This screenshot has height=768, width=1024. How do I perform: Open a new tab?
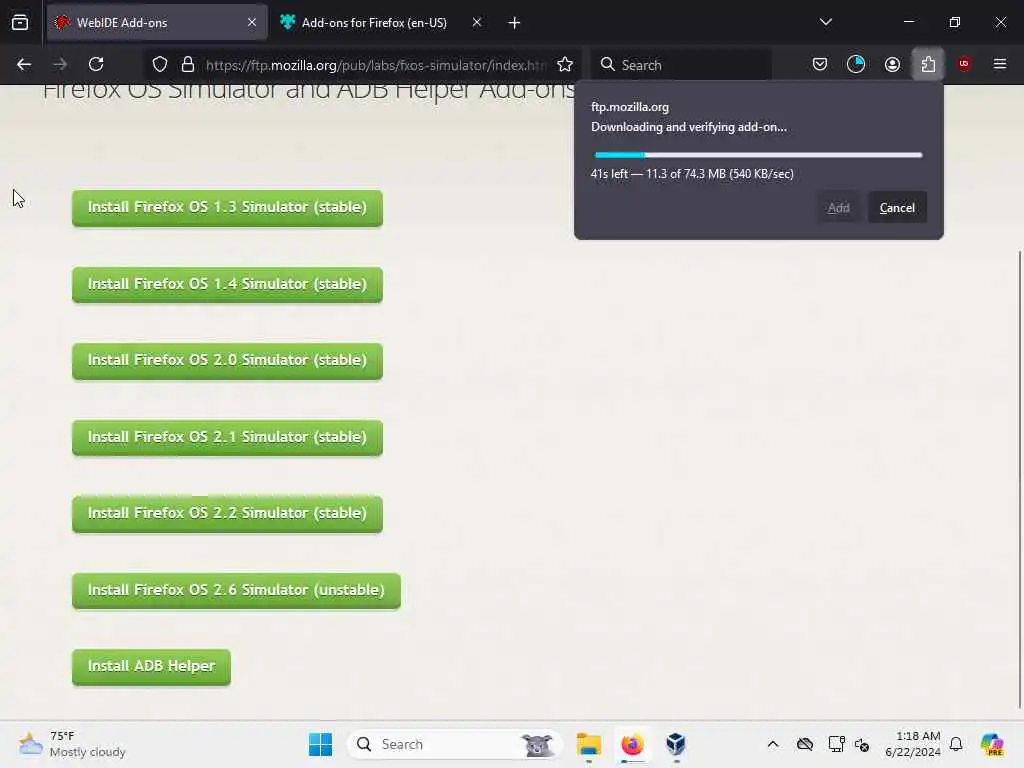(x=514, y=23)
